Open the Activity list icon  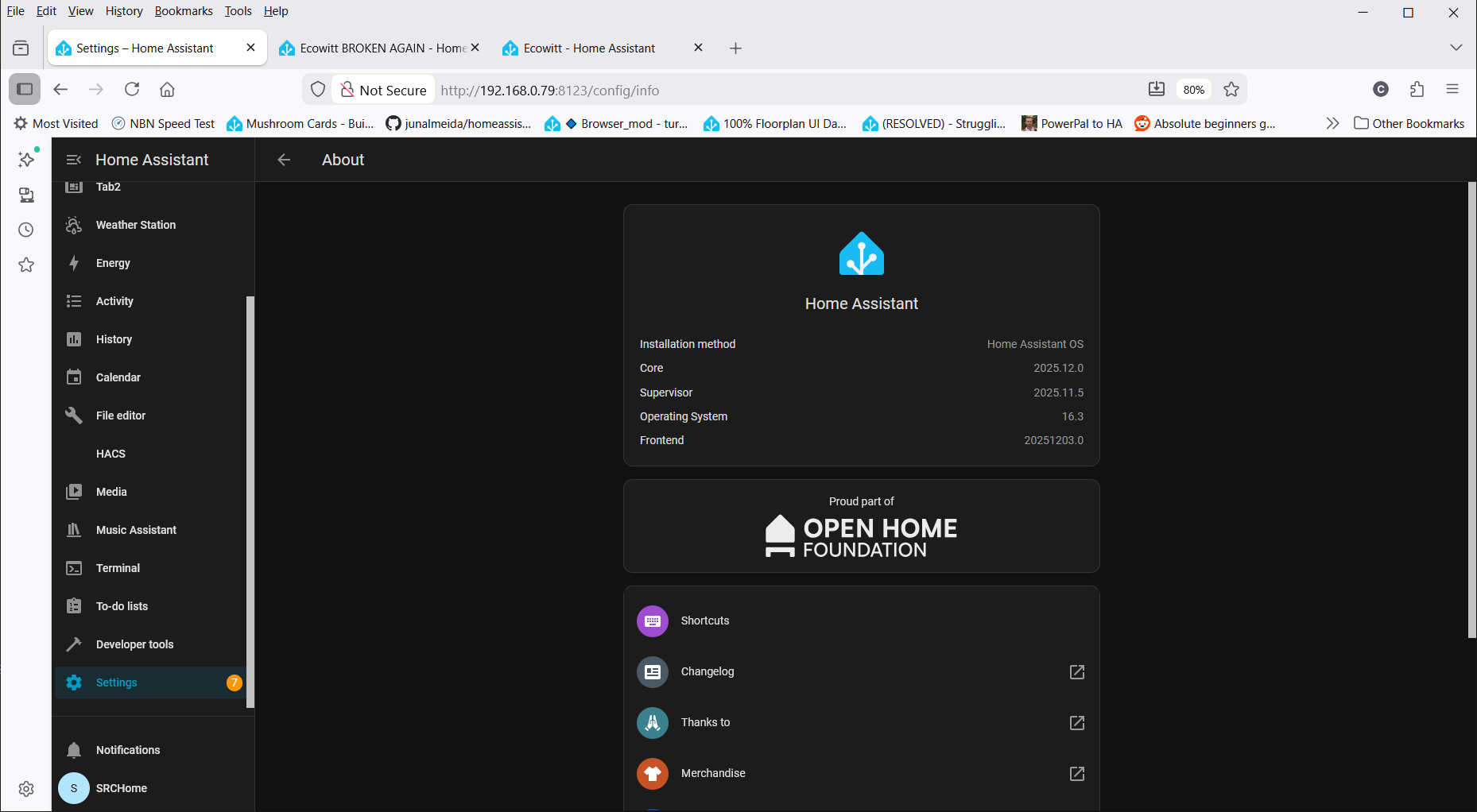74,301
